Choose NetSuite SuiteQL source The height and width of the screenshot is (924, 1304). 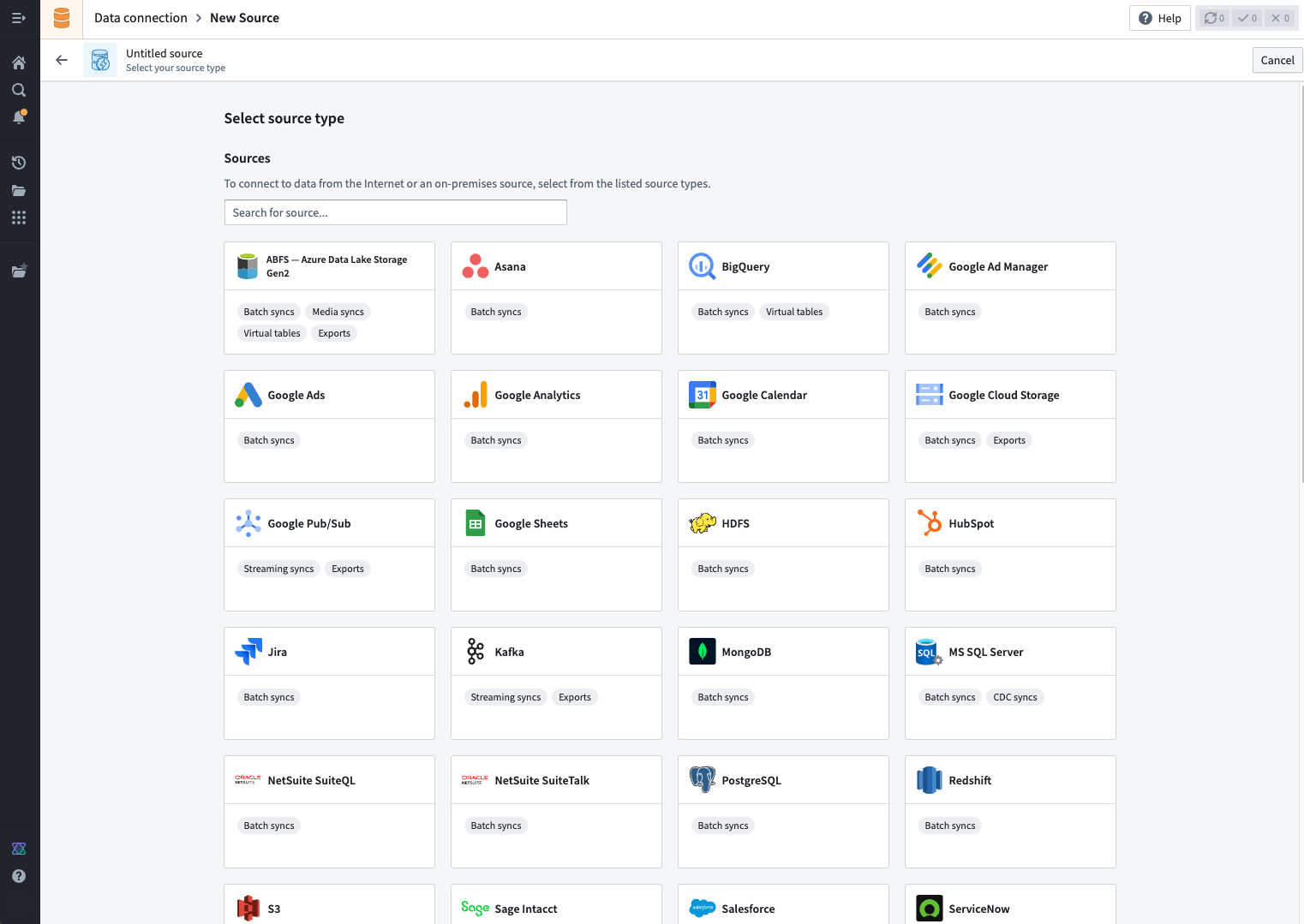click(329, 812)
